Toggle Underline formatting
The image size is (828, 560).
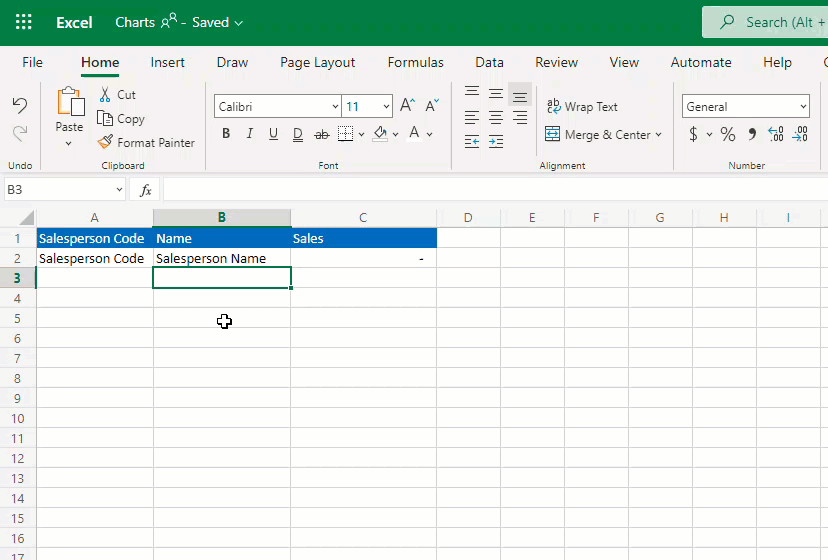pos(273,134)
